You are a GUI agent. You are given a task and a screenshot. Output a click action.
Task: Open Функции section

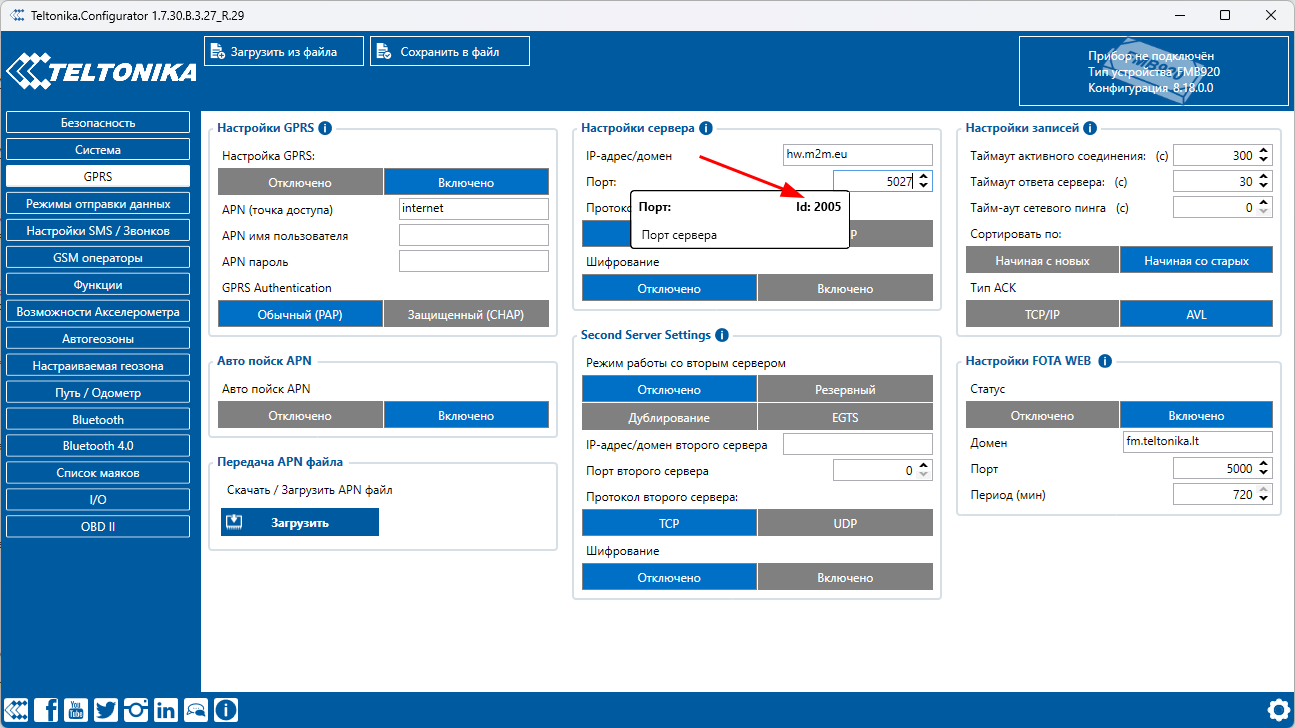98,285
